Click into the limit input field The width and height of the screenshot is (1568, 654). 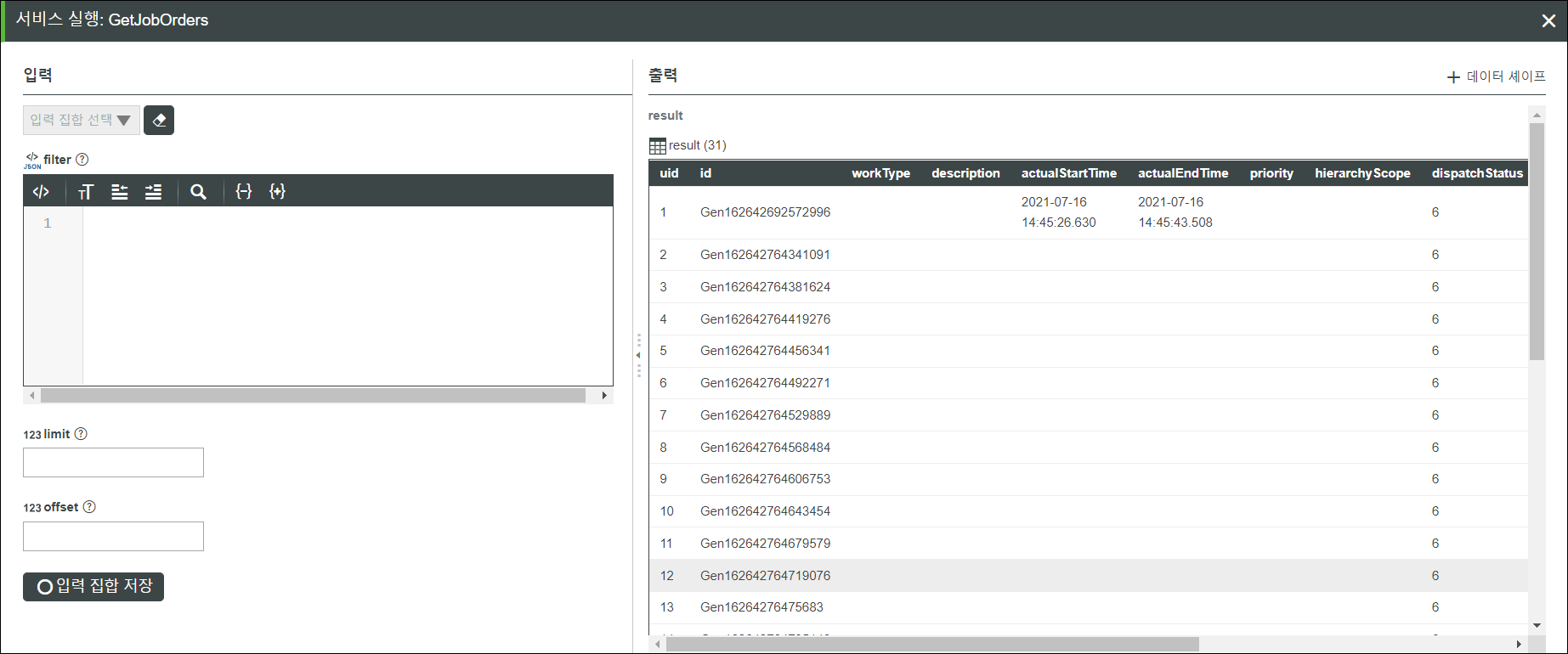point(113,463)
